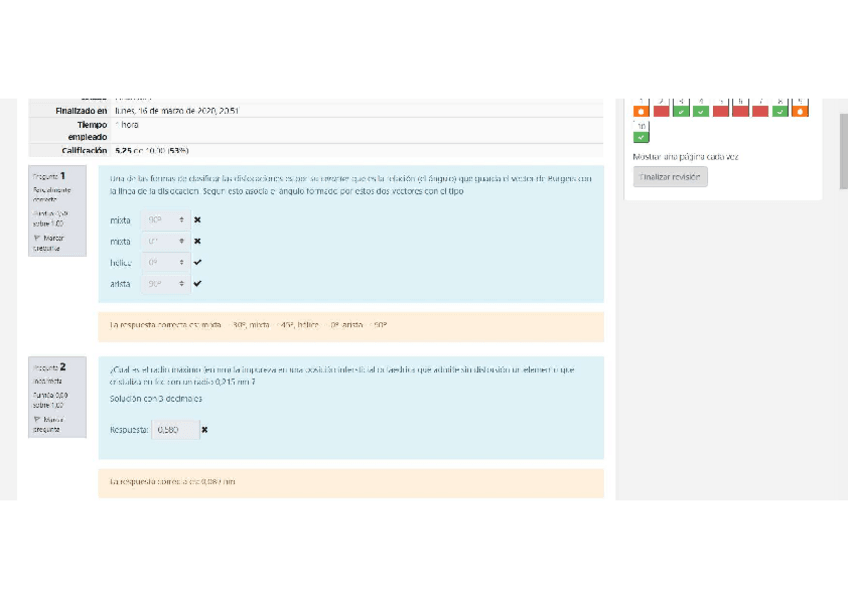Viewport: 848px width, 599px height.
Task: Click the 'Mostrar una página cada vez' link
Action: tap(685, 157)
